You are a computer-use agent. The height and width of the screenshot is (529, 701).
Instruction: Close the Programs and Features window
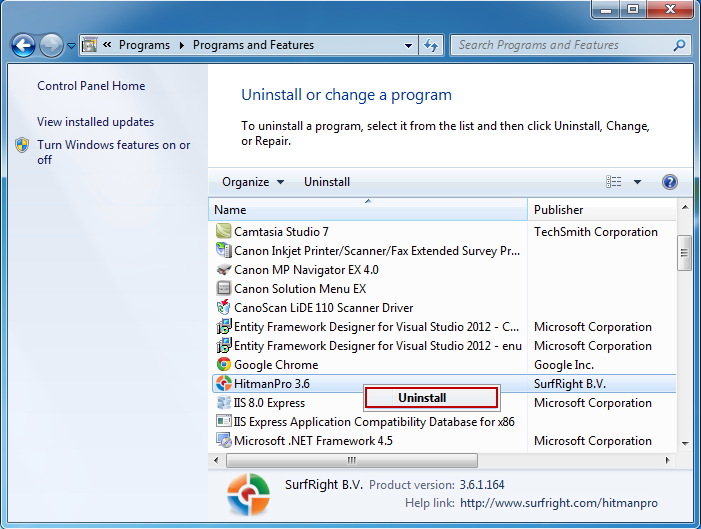(x=670, y=9)
